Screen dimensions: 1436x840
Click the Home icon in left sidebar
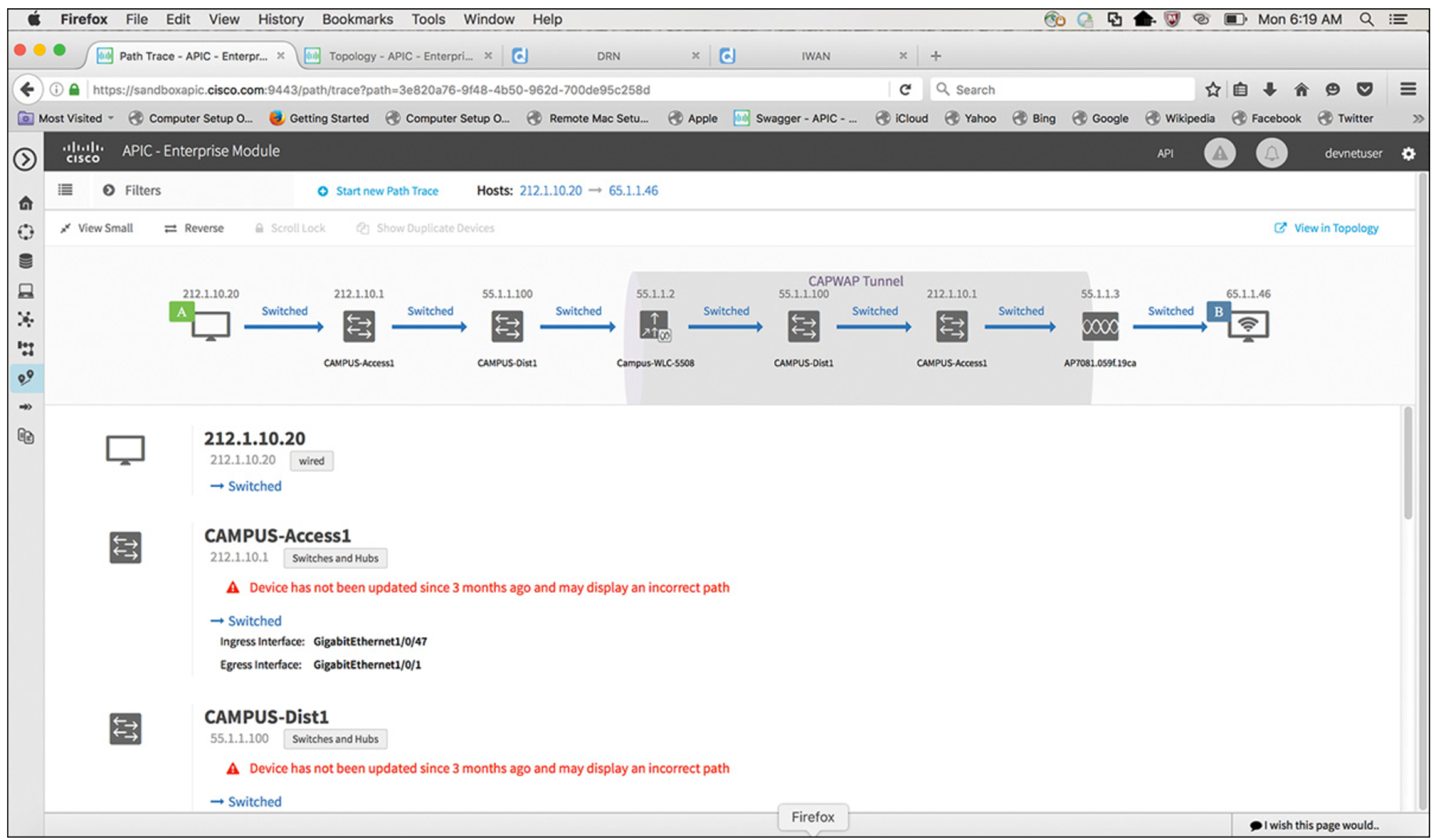(x=26, y=203)
